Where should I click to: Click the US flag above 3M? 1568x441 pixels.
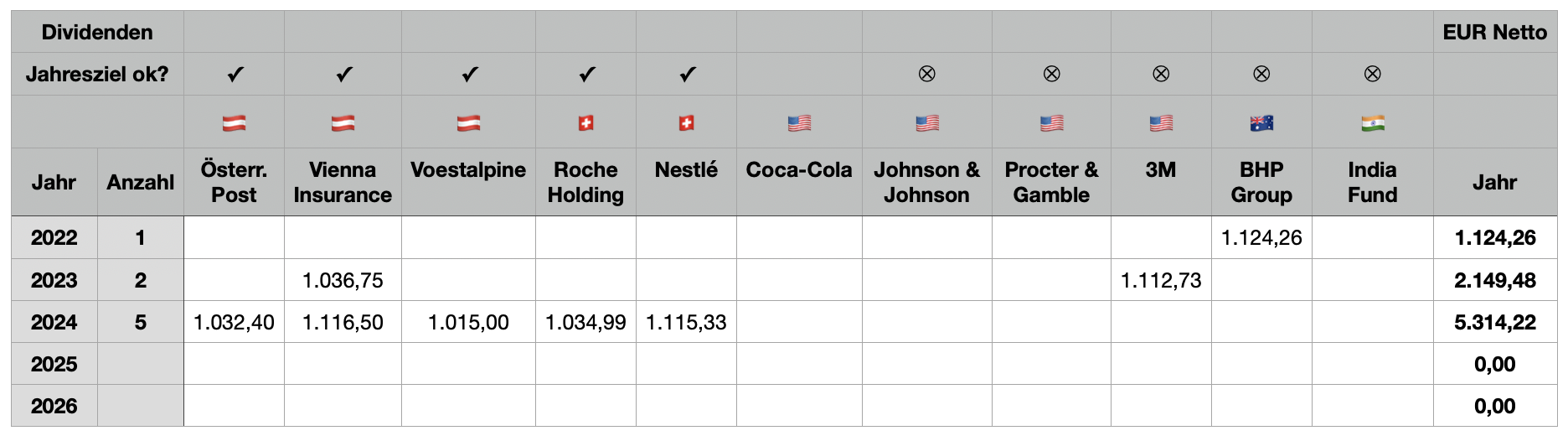1161,123
